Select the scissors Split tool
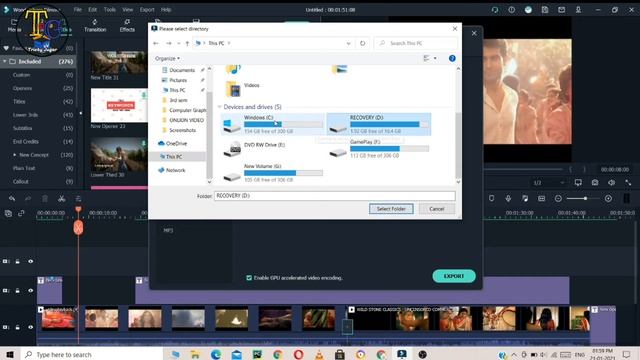Screen dimensions: 640x360 pos(61,198)
